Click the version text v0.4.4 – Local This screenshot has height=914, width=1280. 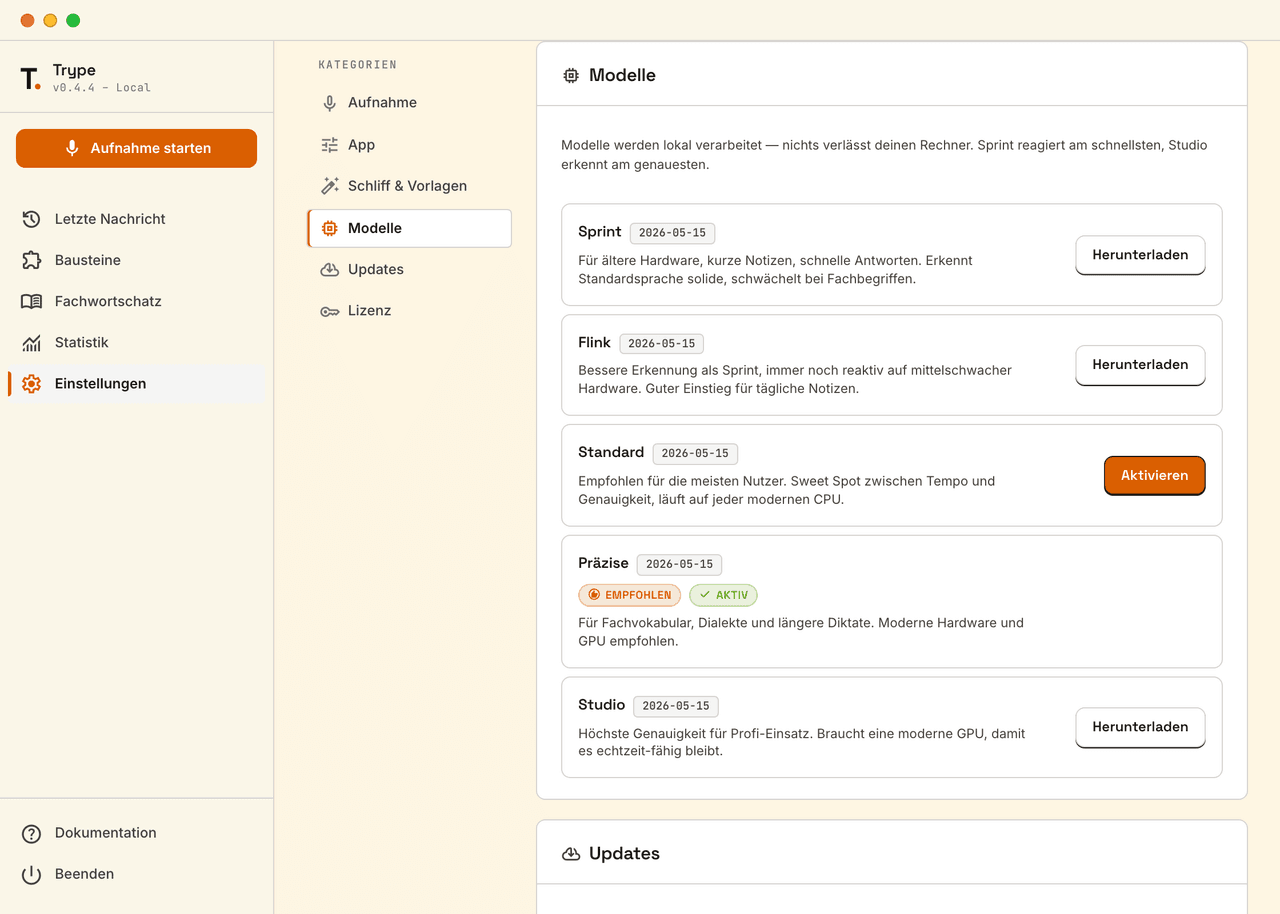102,88
